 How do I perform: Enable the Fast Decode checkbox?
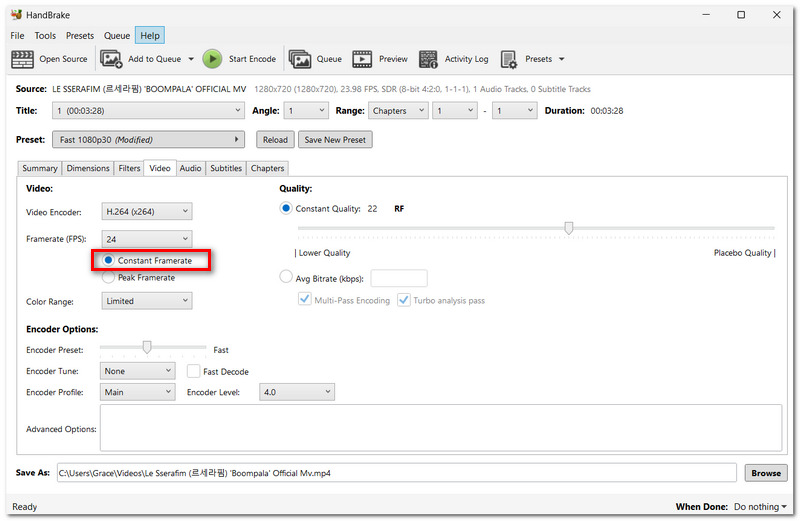pos(193,371)
